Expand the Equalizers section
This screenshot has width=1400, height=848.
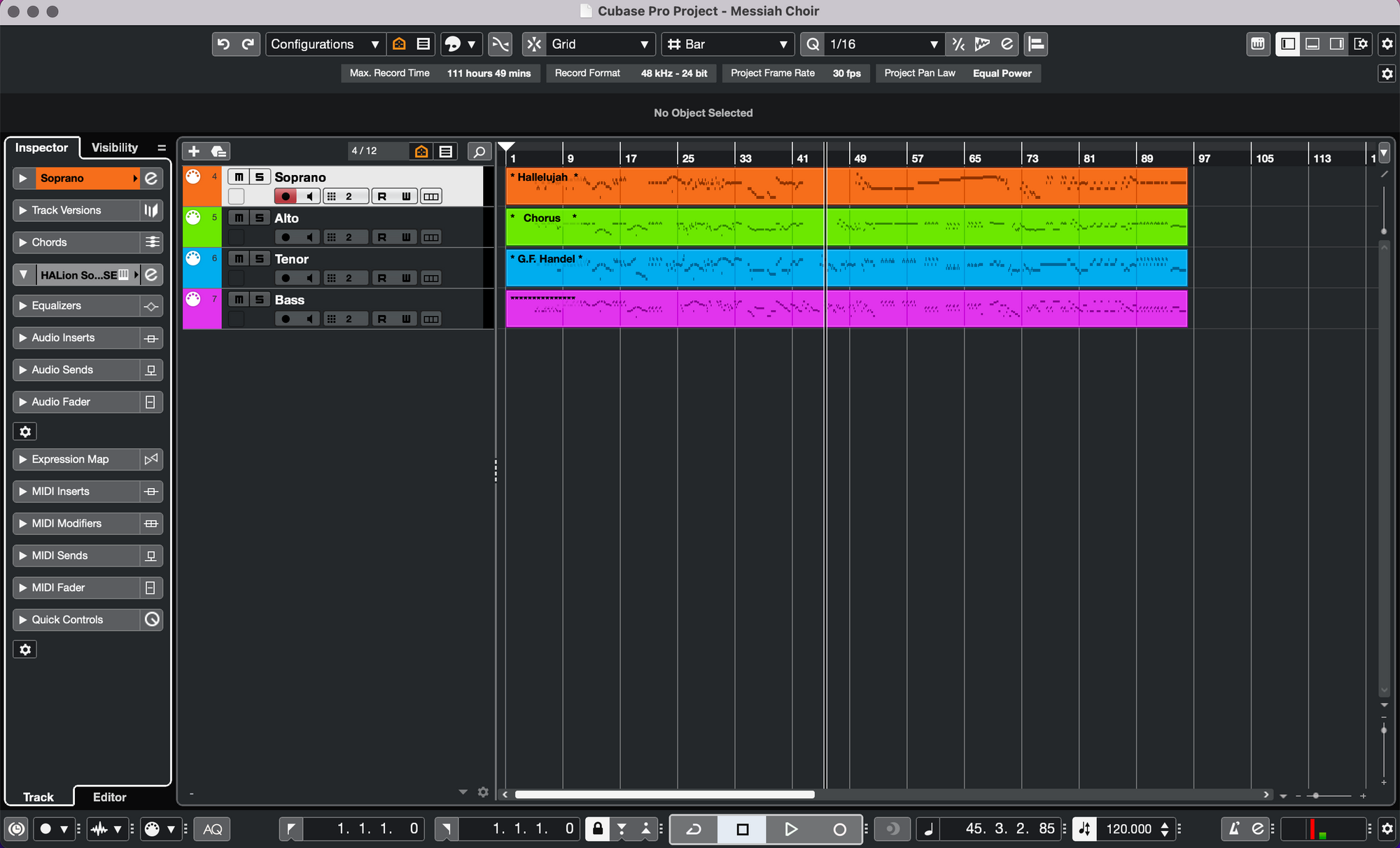tap(77, 305)
